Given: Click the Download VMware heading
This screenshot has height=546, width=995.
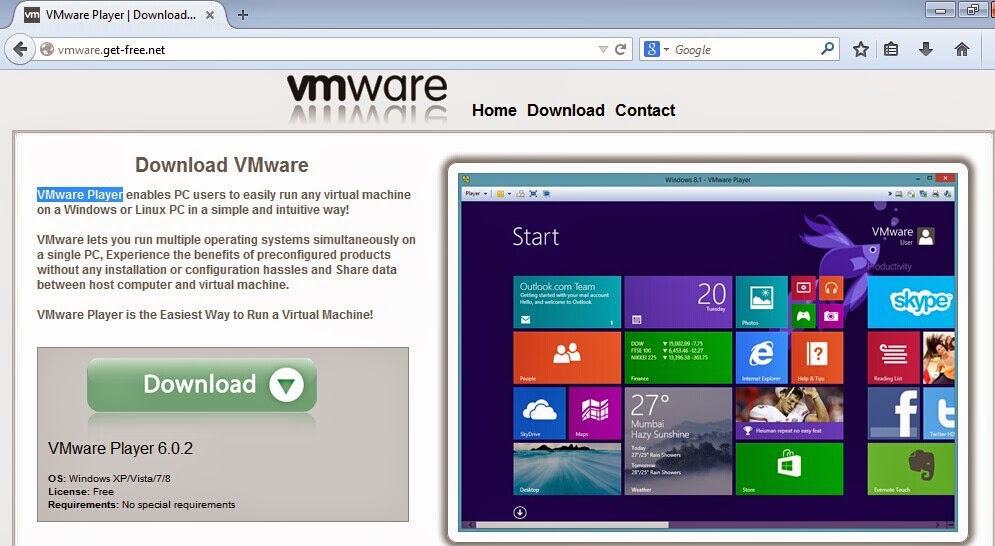Looking at the screenshot, I should tap(221, 165).
